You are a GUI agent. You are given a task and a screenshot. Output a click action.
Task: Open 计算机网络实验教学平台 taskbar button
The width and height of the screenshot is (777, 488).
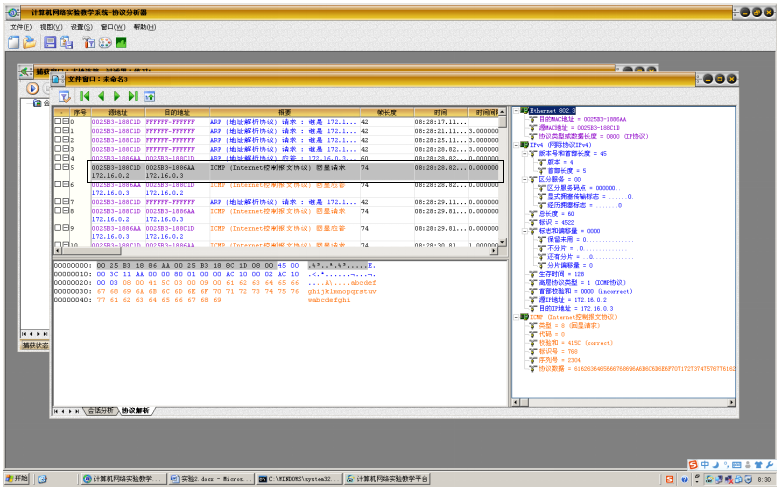[x=387, y=479]
